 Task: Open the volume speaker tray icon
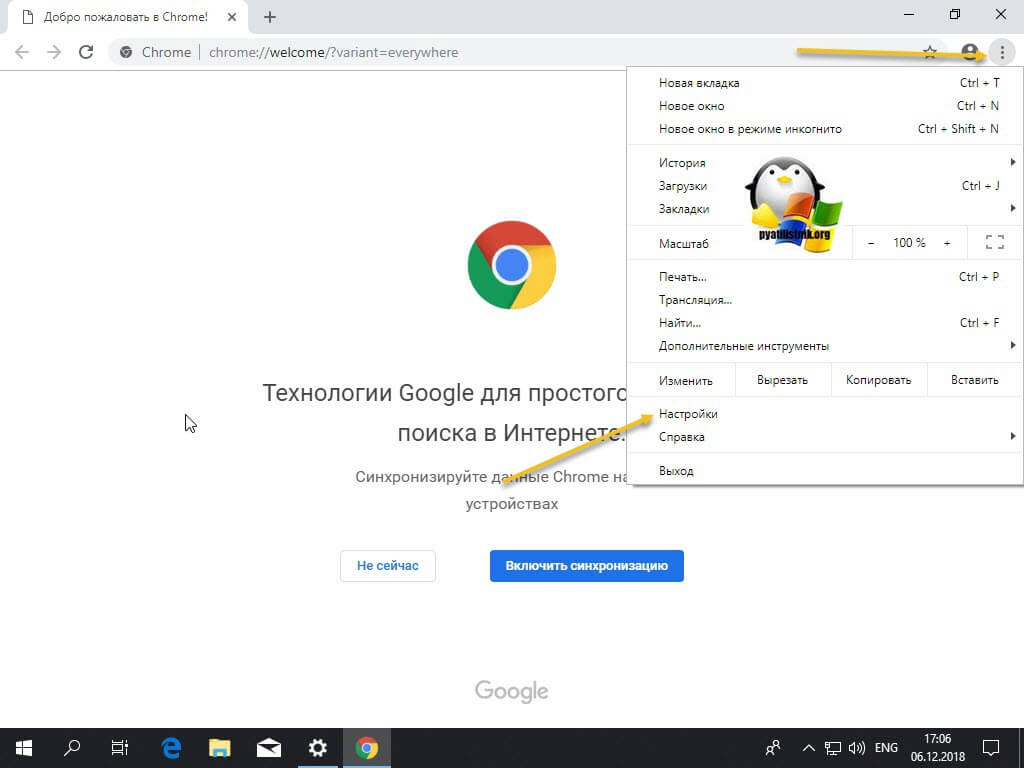tap(857, 748)
